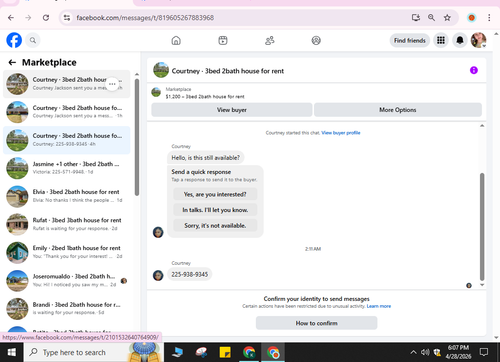Click the taskbar clock showing 6:07 PM
The image size is (500, 362).
tap(458, 352)
